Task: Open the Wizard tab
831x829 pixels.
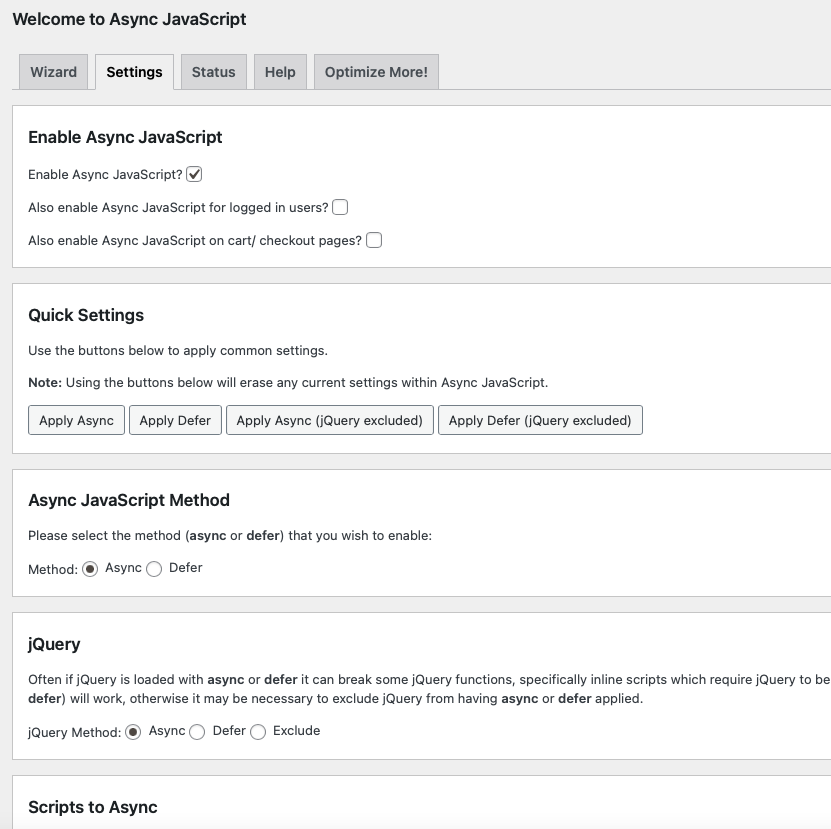Action: click(54, 72)
